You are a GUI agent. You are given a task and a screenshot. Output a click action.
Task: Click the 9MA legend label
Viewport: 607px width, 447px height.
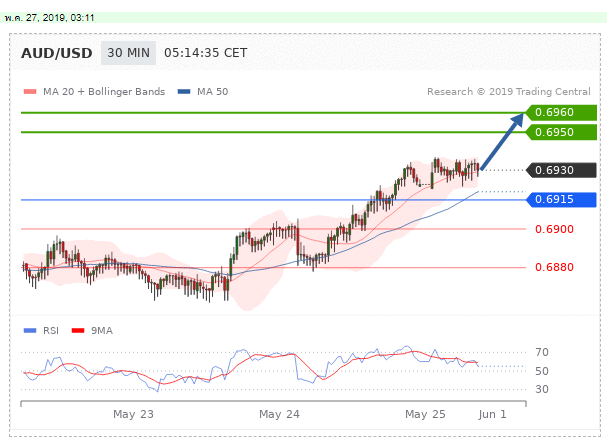click(102, 331)
